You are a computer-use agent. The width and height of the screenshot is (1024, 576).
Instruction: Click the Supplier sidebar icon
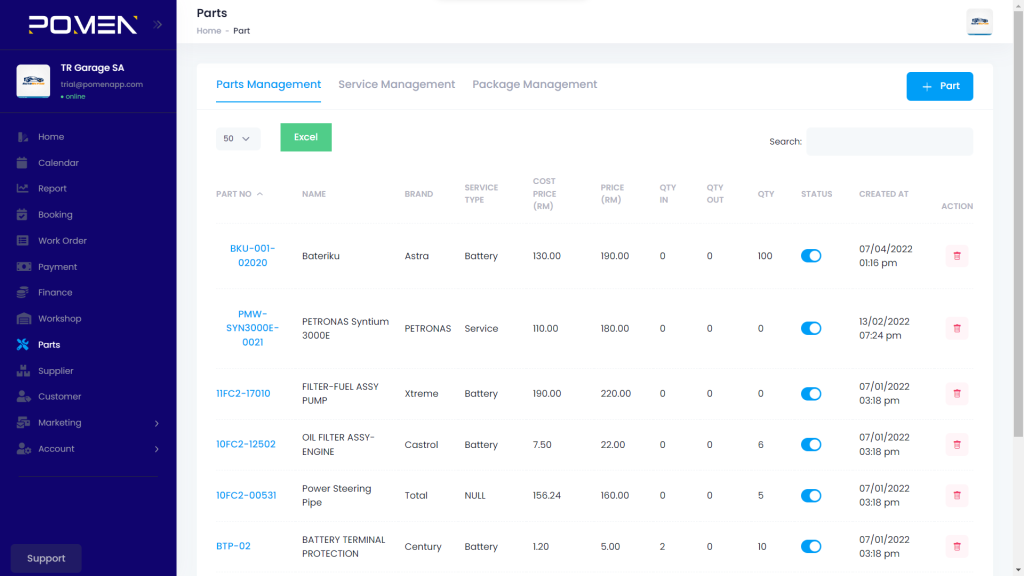(x=24, y=371)
